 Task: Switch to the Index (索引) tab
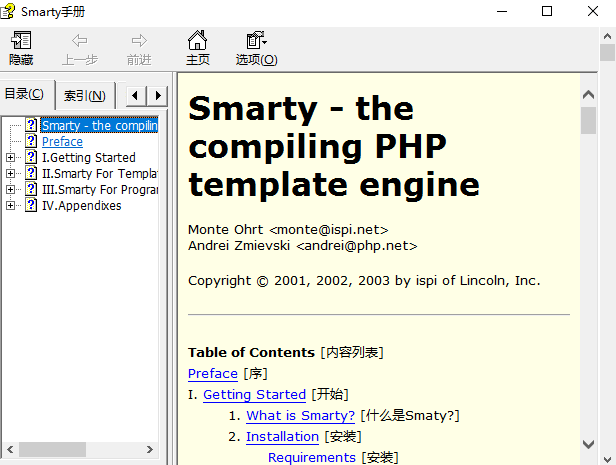coord(84,96)
